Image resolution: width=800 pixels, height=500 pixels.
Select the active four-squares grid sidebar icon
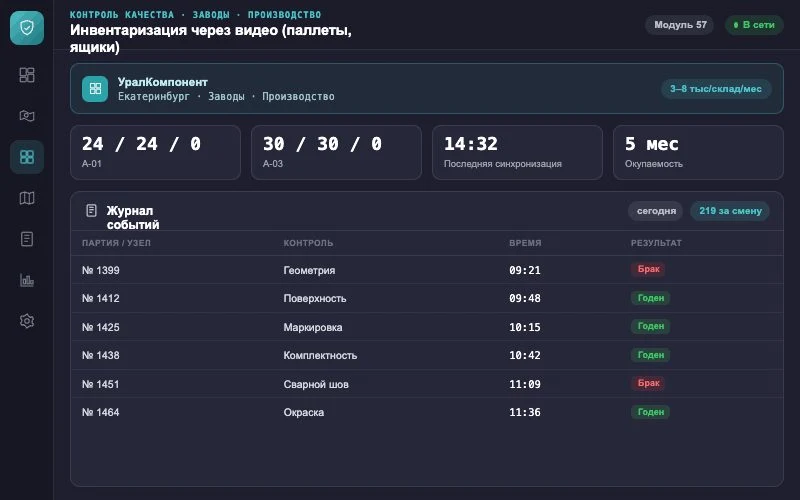(27, 157)
